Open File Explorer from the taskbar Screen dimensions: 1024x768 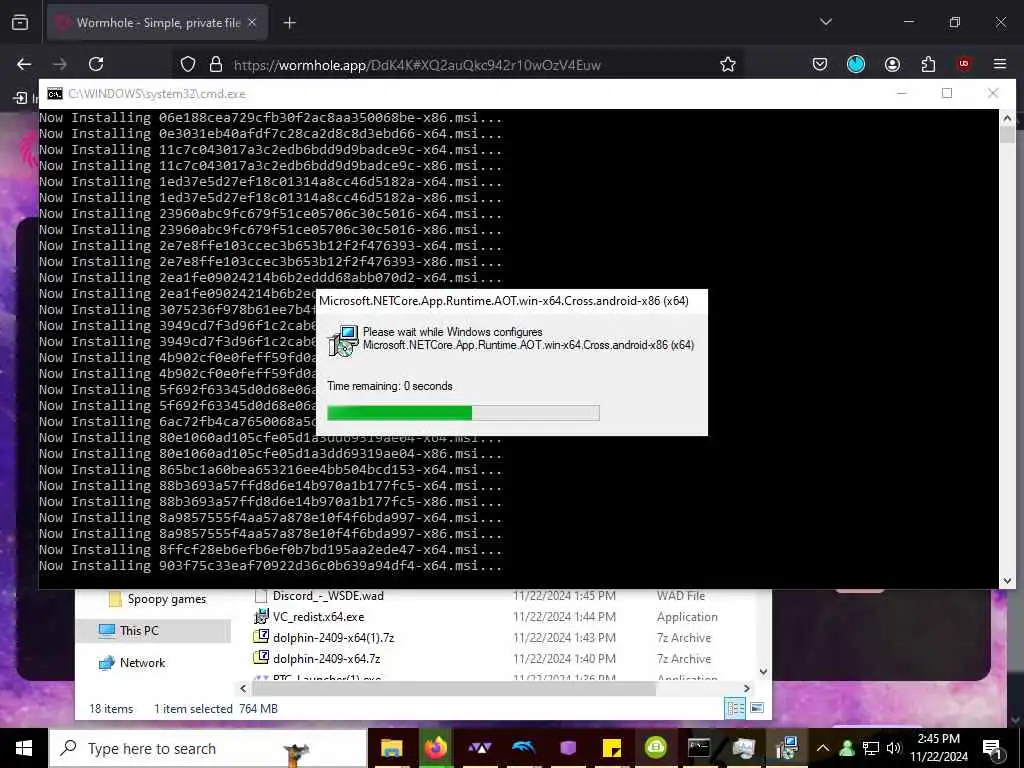391,748
